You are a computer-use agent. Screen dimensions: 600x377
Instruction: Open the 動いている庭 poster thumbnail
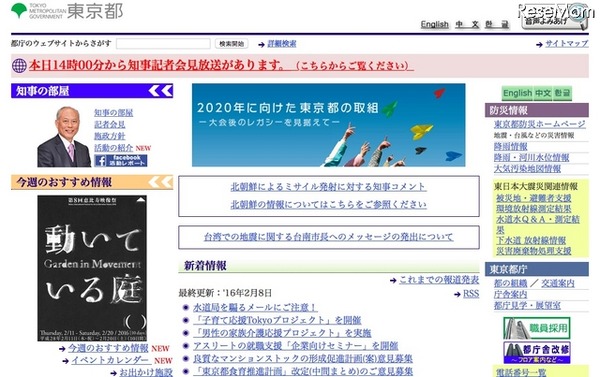92,268
